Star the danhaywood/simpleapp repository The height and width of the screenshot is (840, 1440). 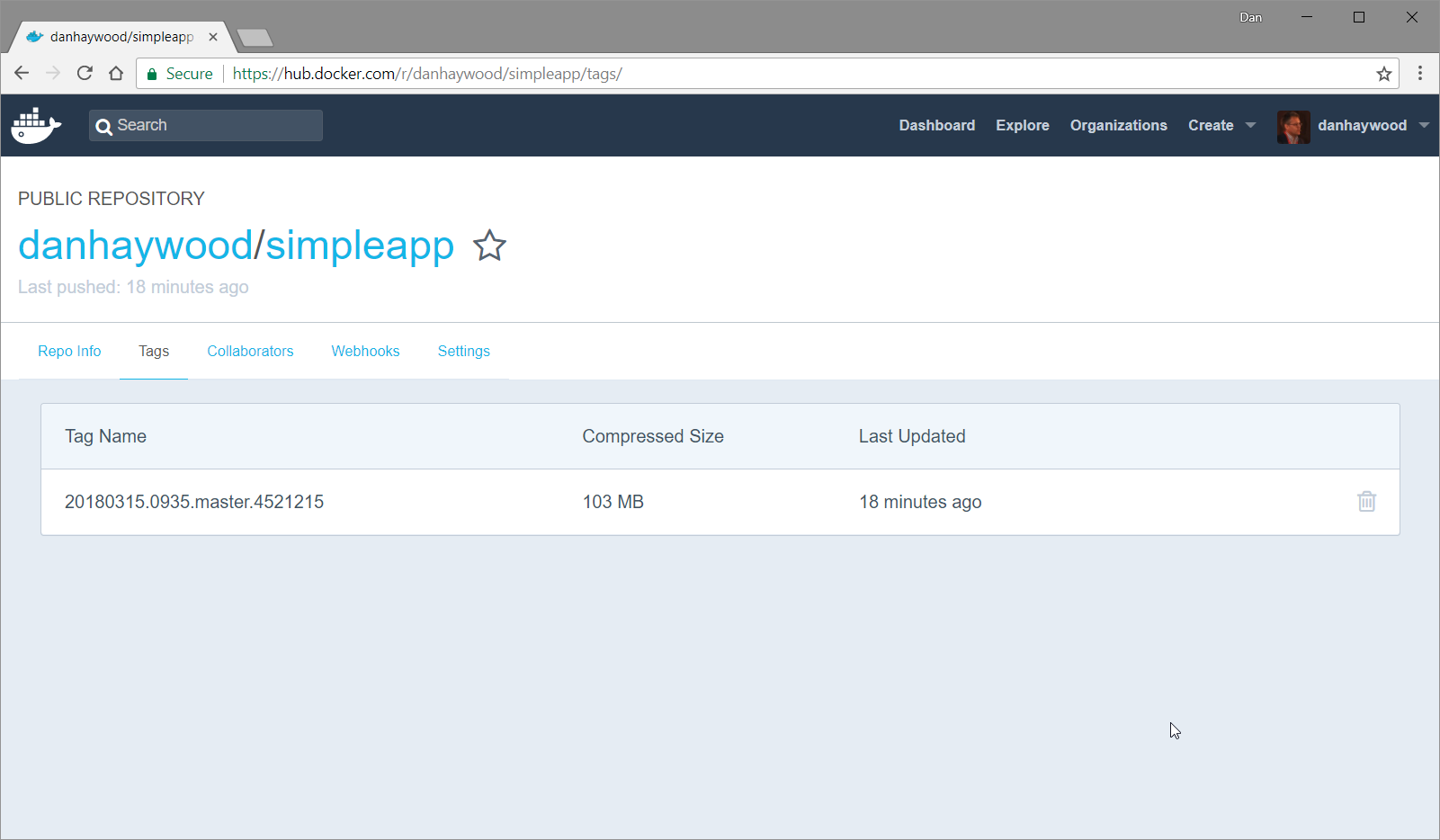coord(489,246)
